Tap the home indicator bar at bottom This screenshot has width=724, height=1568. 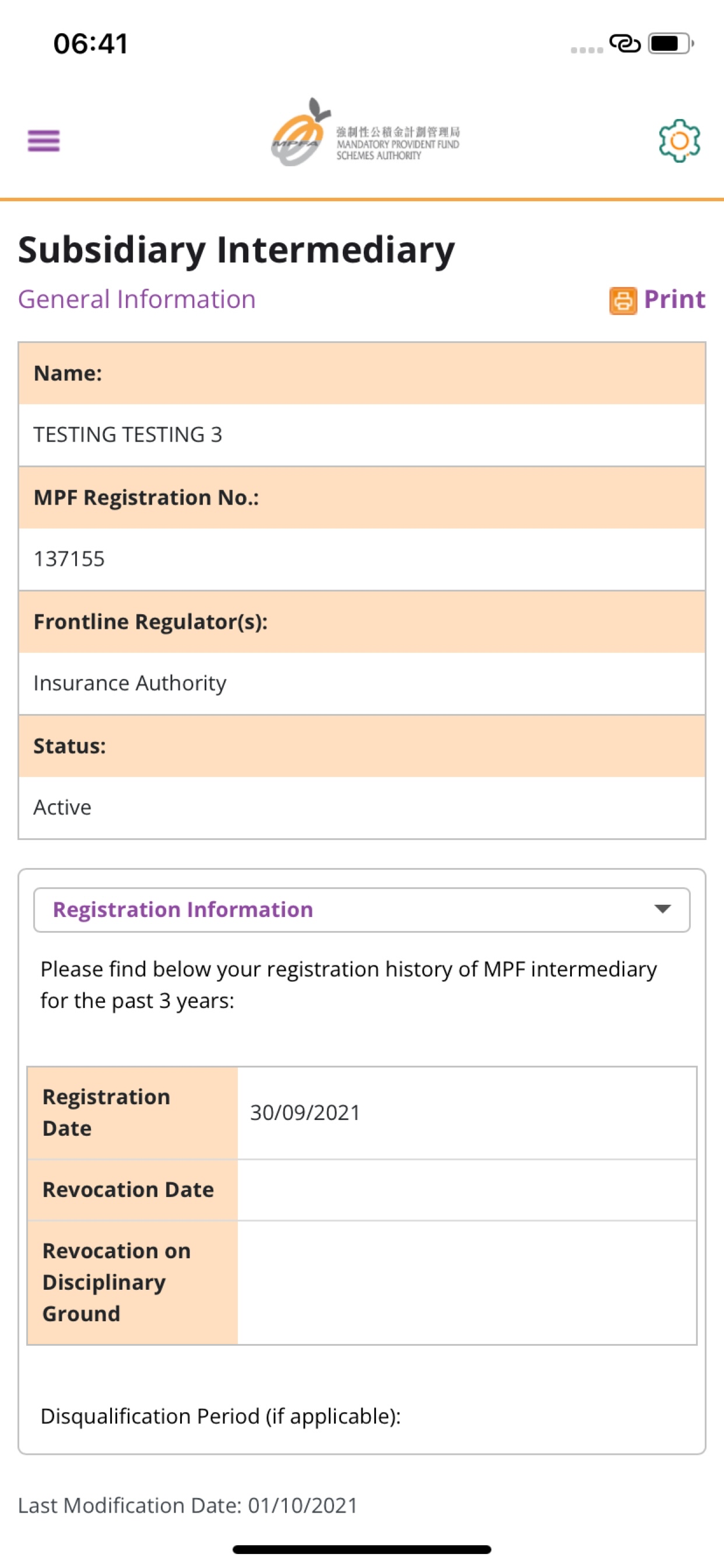[x=361, y=1549]
